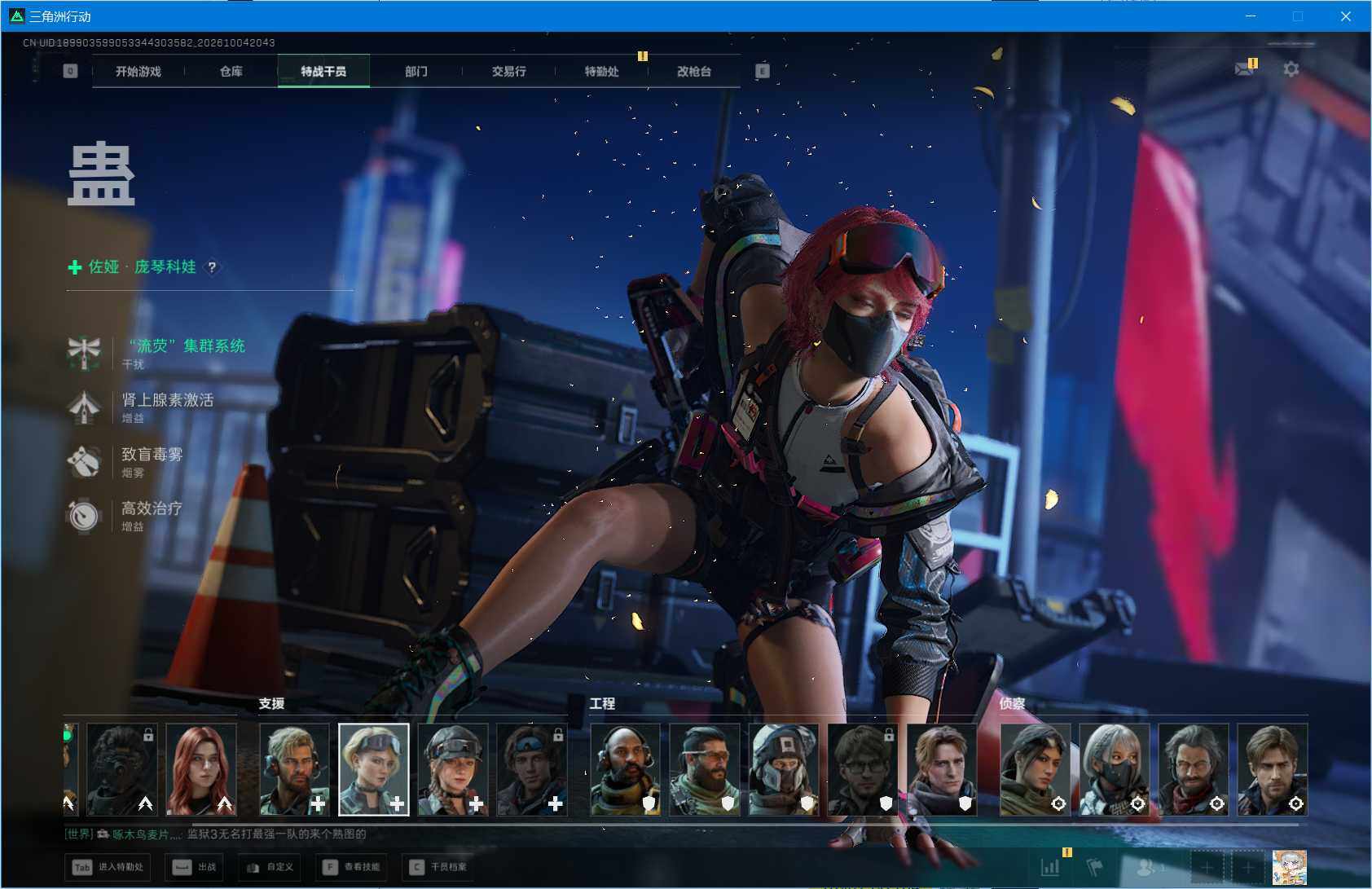Screen dimensions: 1372x889
Task: Select the blond bearded support operator with headset
Action: (x=294, y=770)
